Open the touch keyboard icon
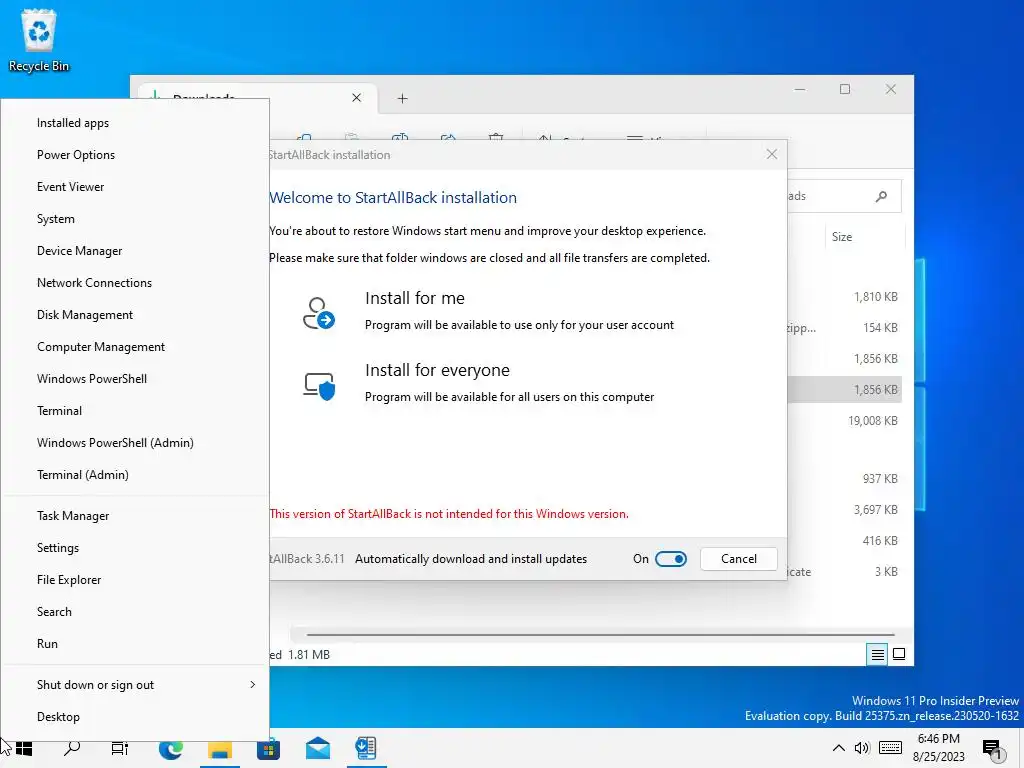Viewport: 1024px width, 768px height. click(x=890, y=748)
